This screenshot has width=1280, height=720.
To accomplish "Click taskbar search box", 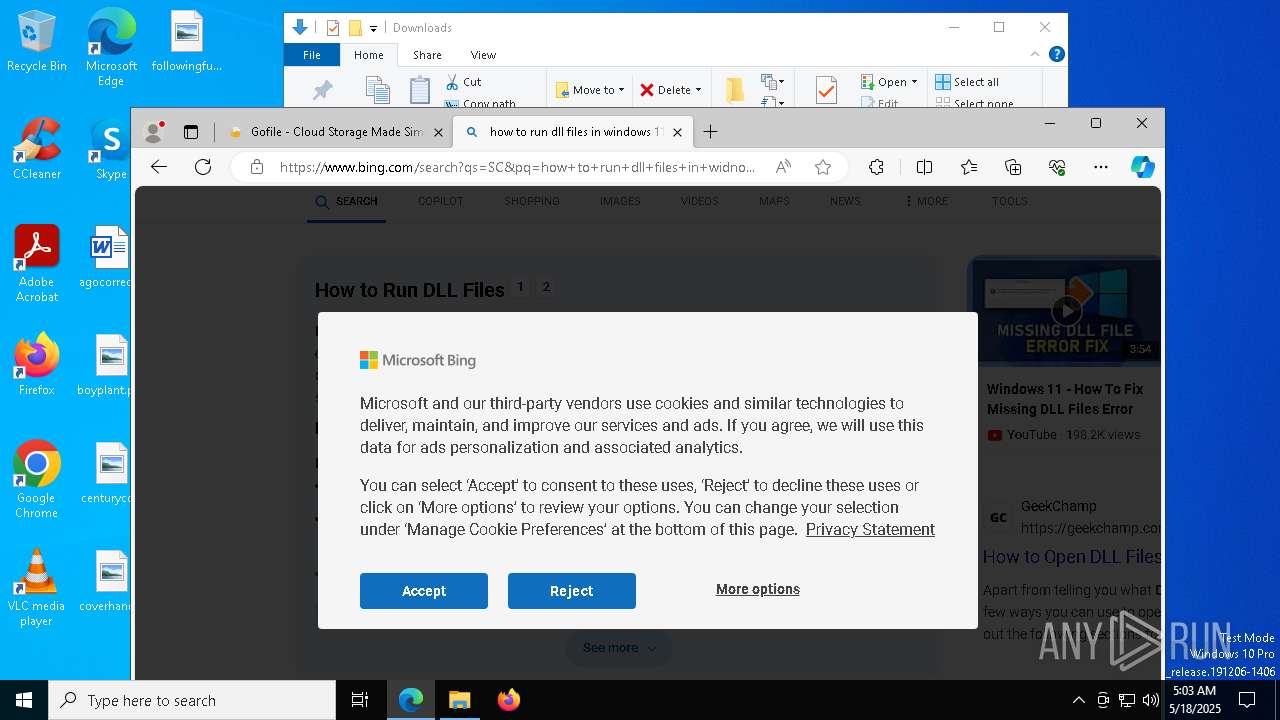I will 192,700.
